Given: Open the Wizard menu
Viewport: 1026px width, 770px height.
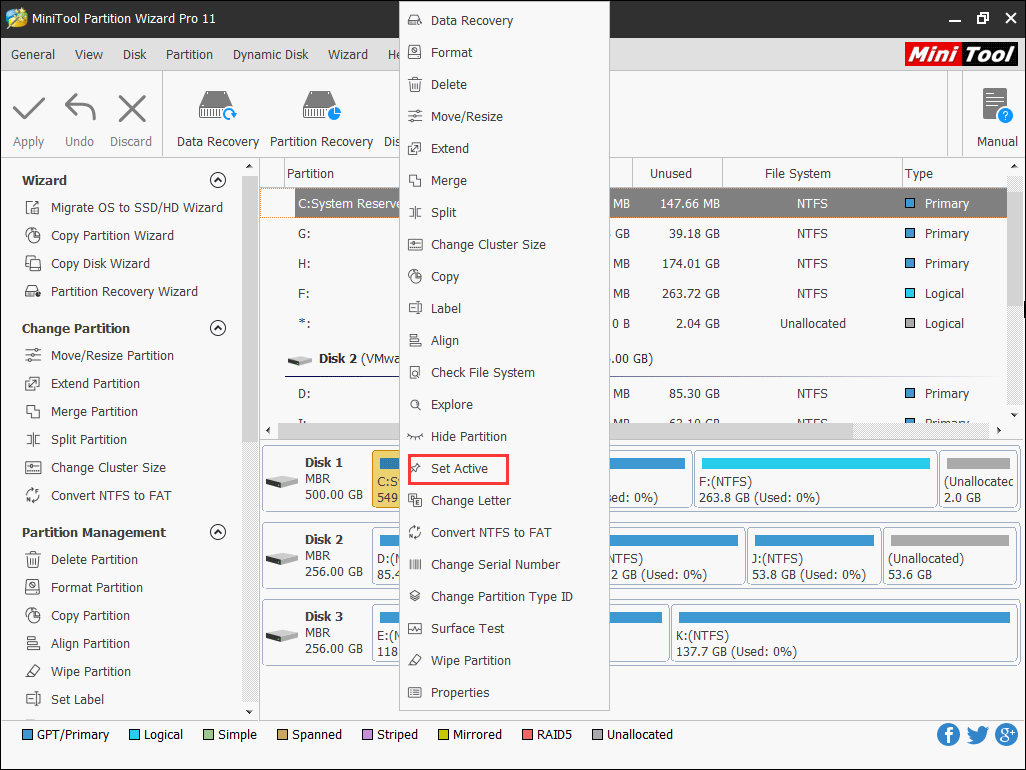Looking at the screenshot, I should (347, 54).
